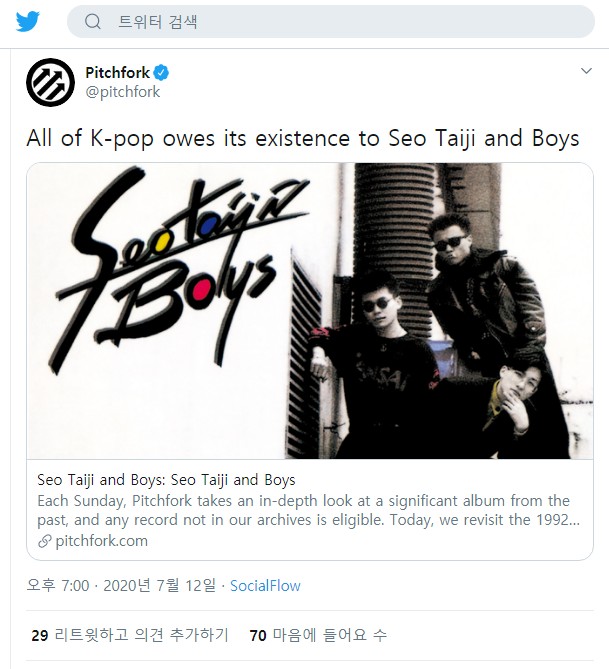This screenshot has height=669, width=609.
Task: Click the search magnifier icon
Action: [x=93, y=21]
